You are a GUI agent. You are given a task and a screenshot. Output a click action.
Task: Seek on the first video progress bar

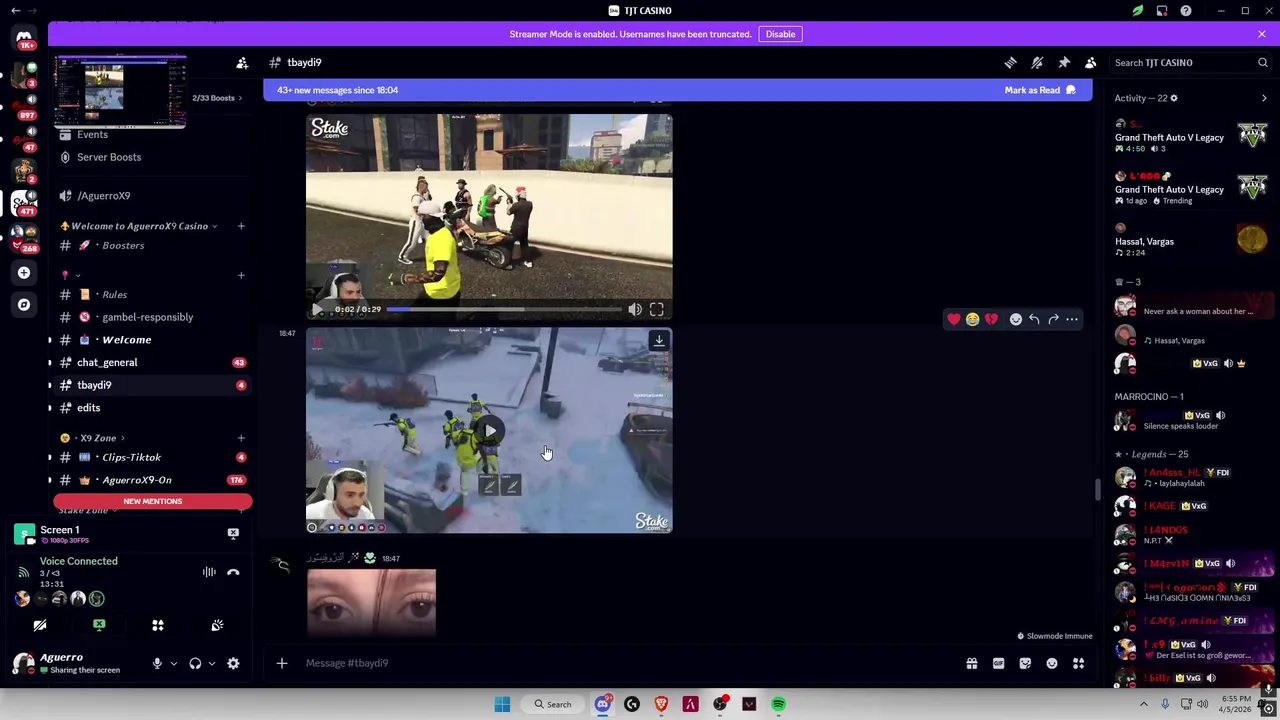point(503,310)
